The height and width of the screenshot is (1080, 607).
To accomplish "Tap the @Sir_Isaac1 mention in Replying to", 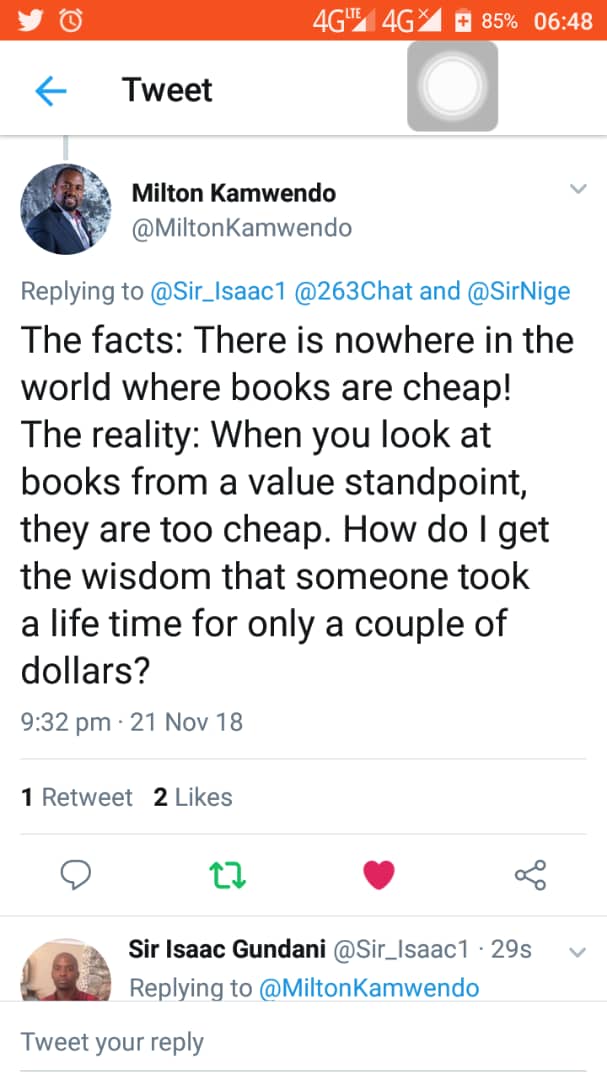I will click(x=218, y=291).
